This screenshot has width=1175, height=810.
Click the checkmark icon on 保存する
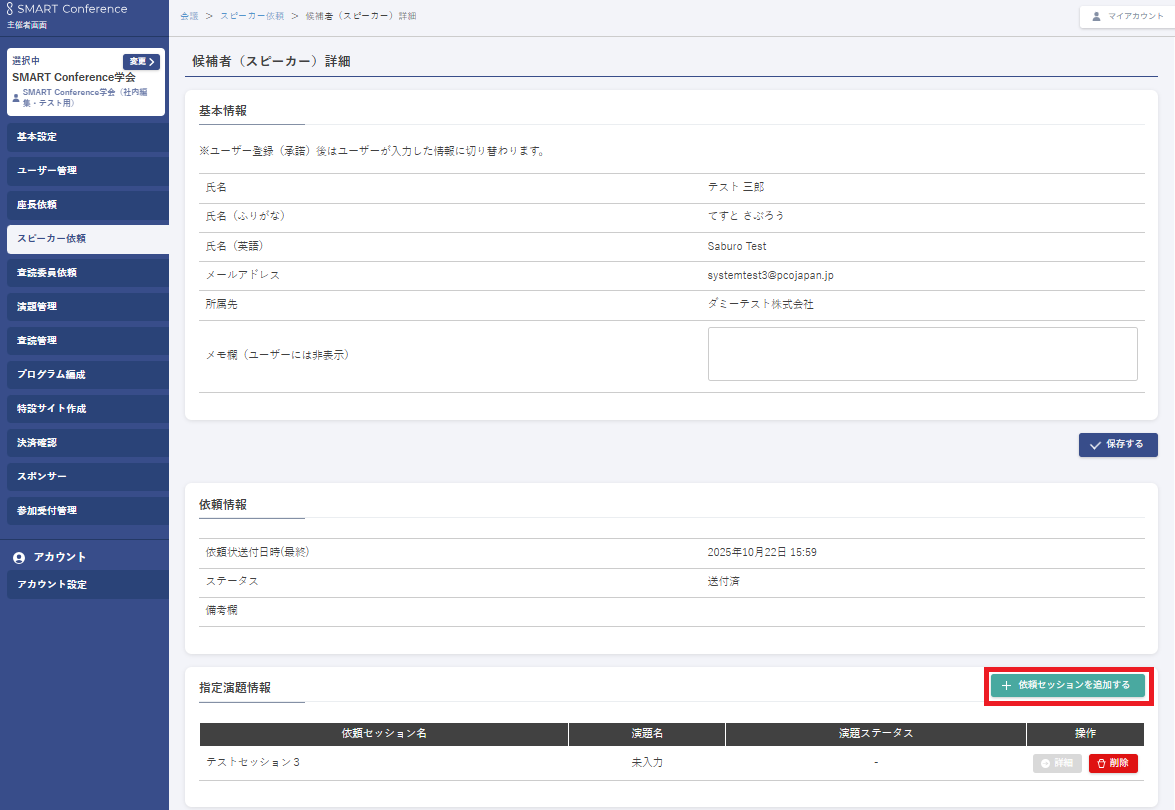click(x=1095, y=445)
